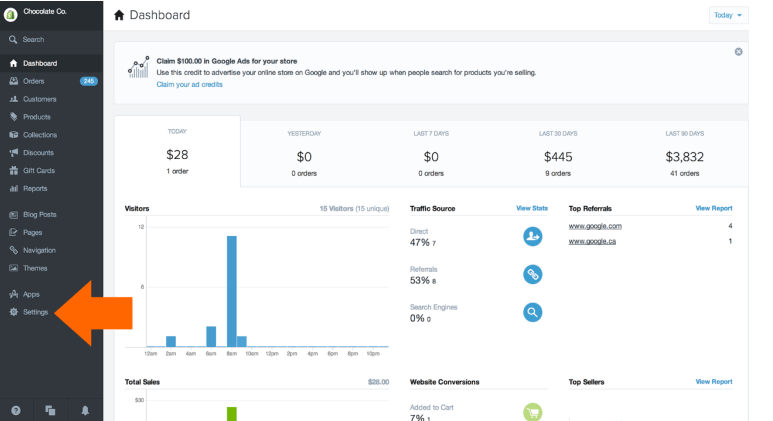The width and height of the screenshot is (773, 421).
Task: Click the tallest 8am visitors bar
Action: 232,291
